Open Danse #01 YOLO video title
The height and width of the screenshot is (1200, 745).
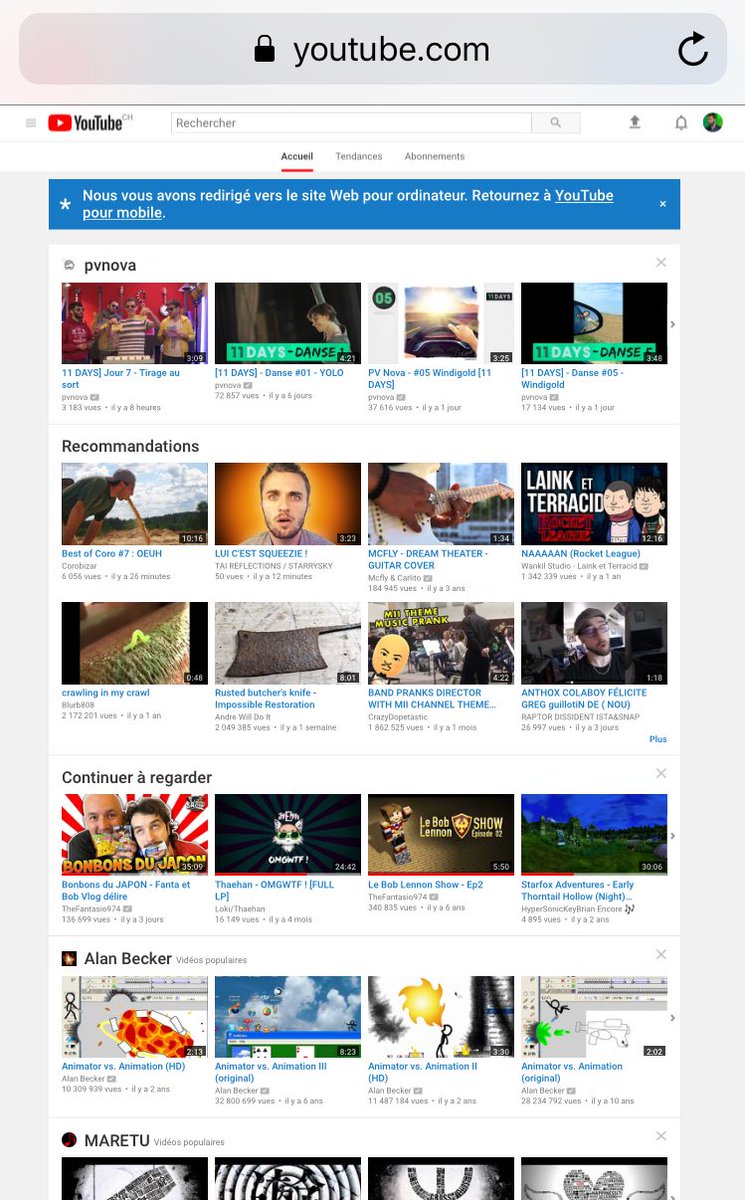(x=279, y=373)
